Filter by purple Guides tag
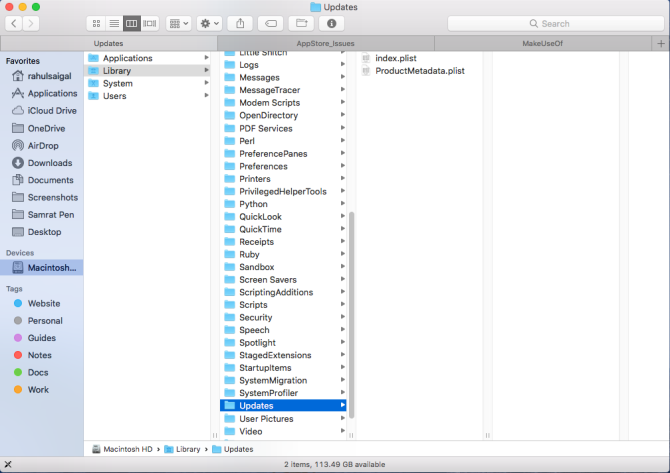Image resolution: width=670 pixels, height=473 pixels. 35,338
